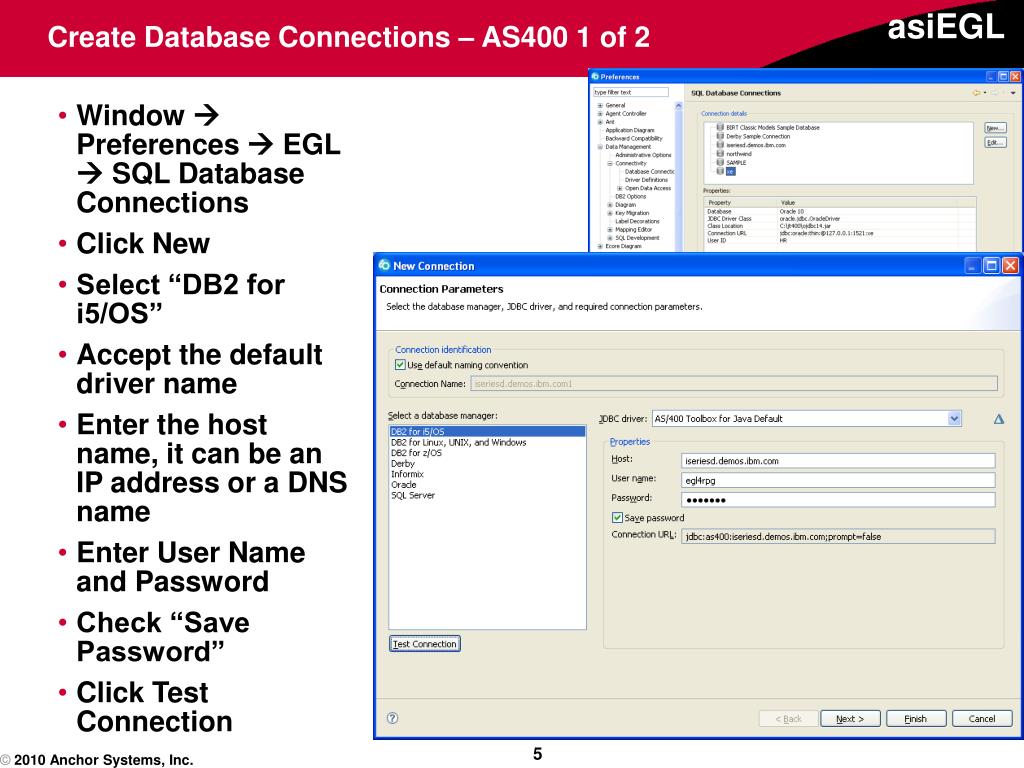Expand the Ant node in Preferences
This screenshot has width=1024, height=768.
(x=600, y=122)
